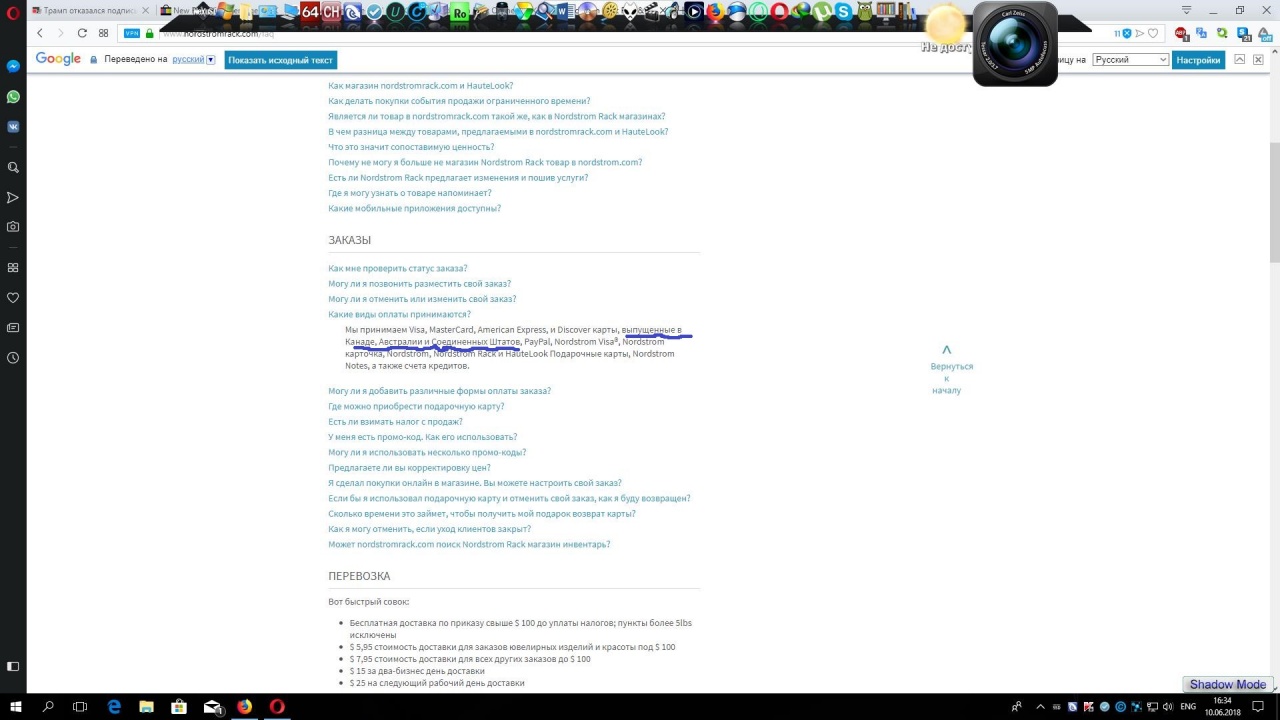Open the Opera main menu logo

click(13, 11)
